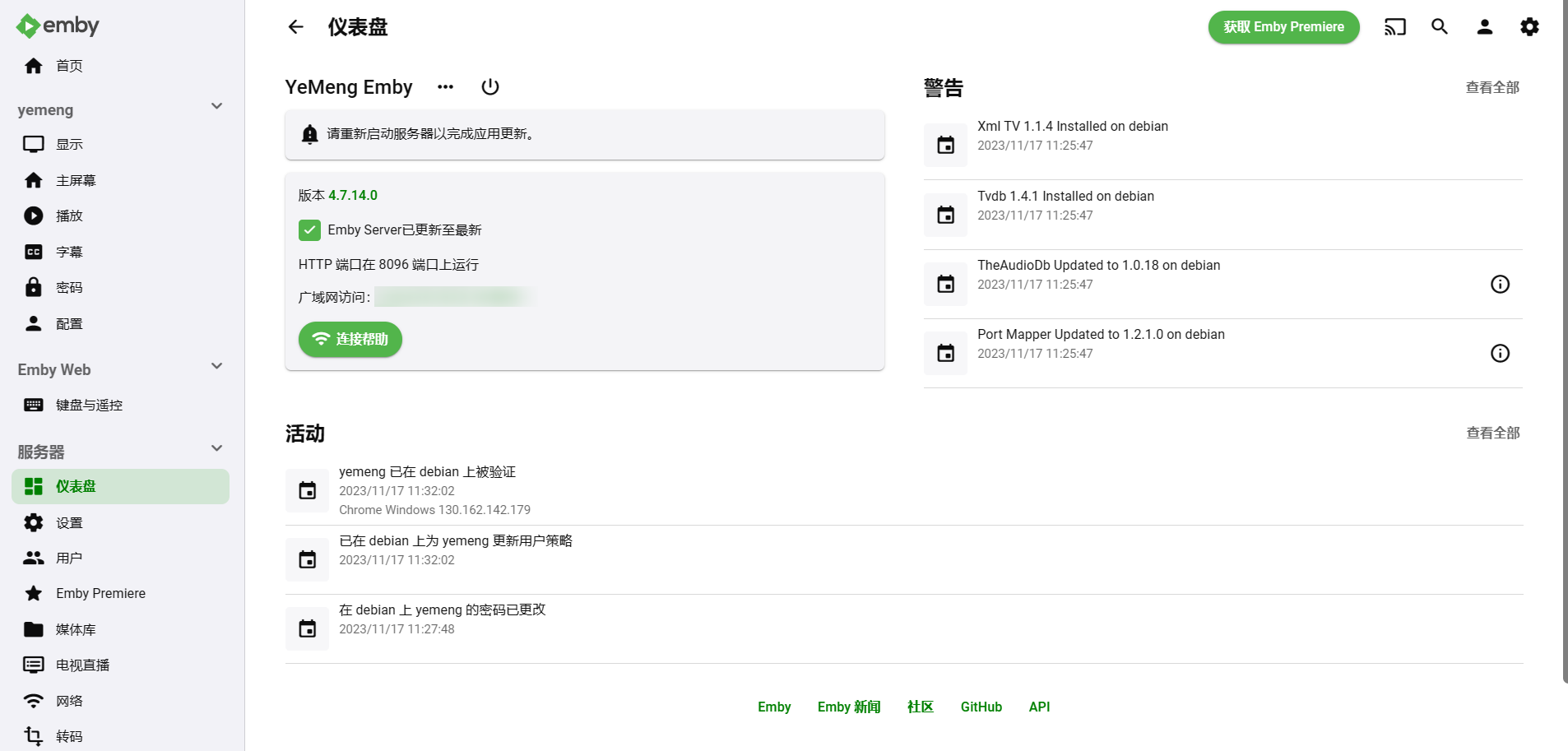Select 字幕 in the sidebar
Image resolution: width=1568 pixels, height=751 pixels.
click(x=69, y=252)
